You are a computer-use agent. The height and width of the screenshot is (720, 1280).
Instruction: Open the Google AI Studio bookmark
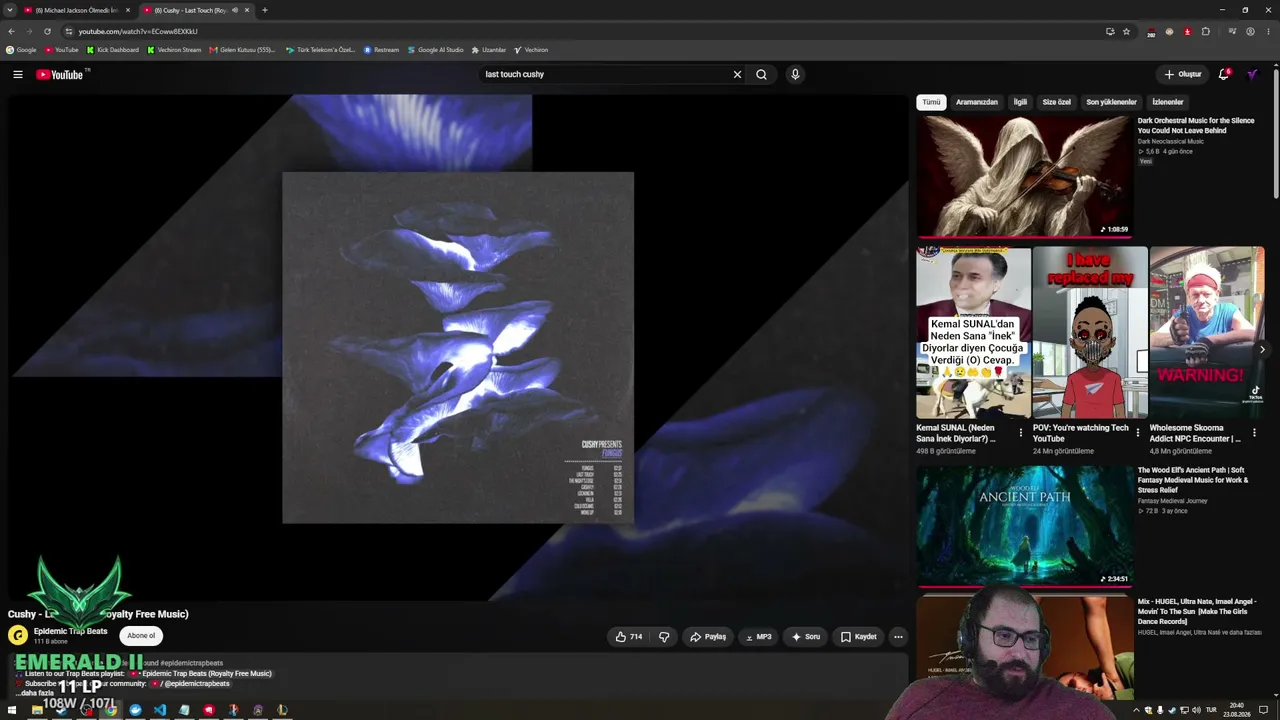tap(435, 50)
